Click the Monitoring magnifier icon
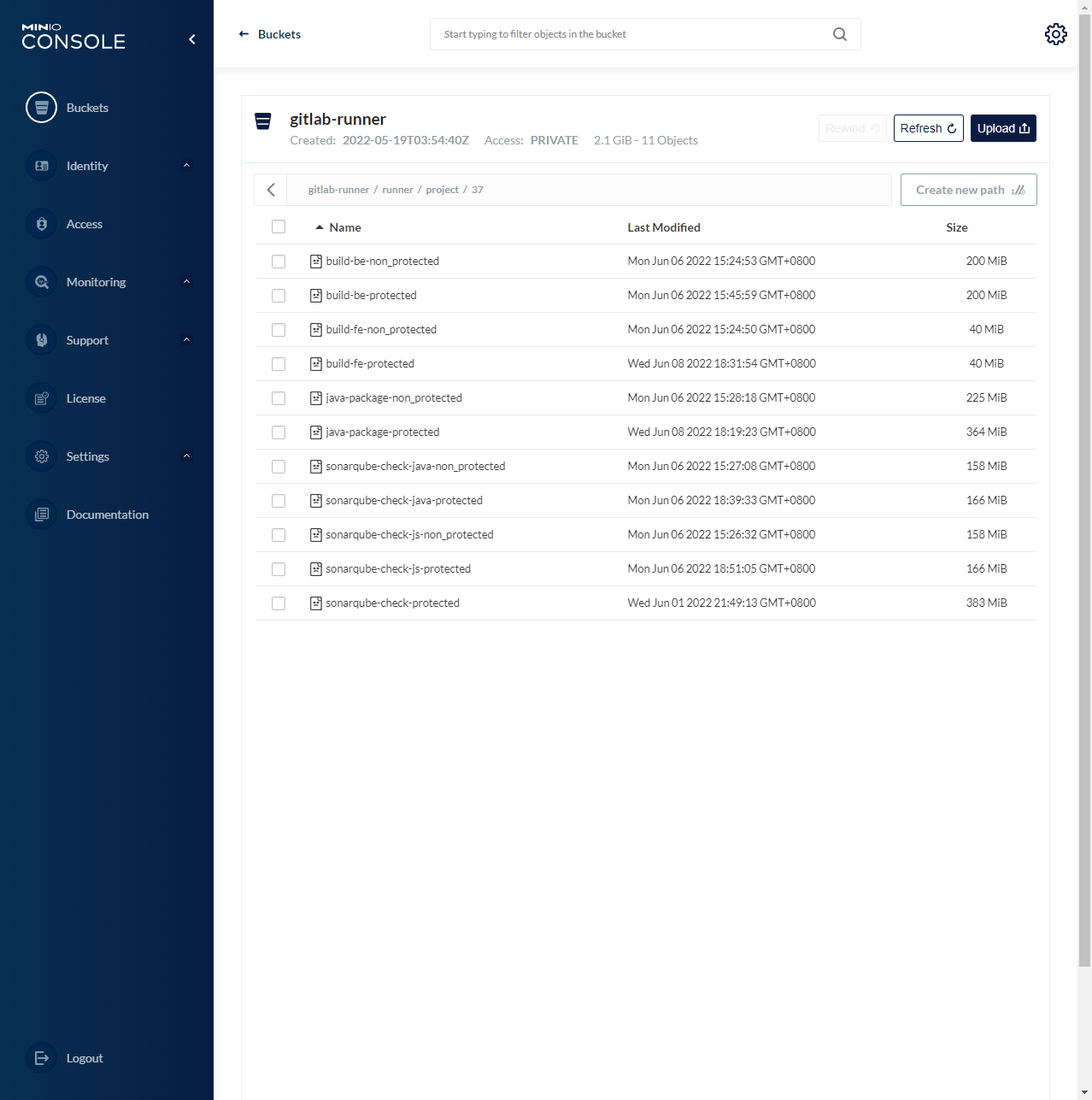1092x1100 pixels. (41, 282)
